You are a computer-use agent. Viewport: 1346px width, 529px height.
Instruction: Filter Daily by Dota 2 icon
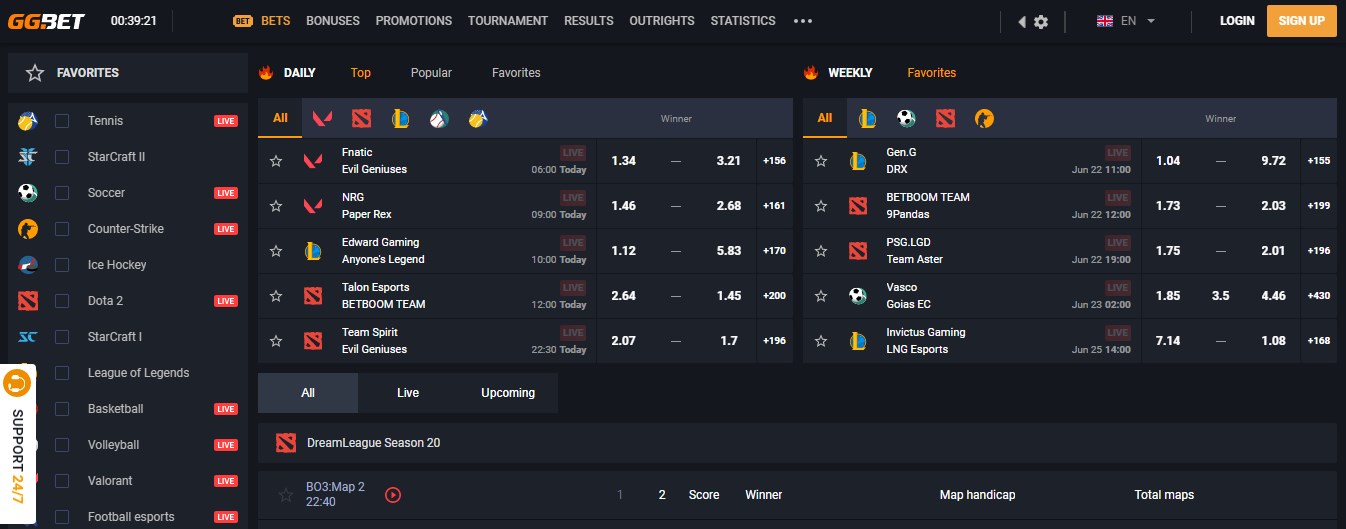pos(361,119)
